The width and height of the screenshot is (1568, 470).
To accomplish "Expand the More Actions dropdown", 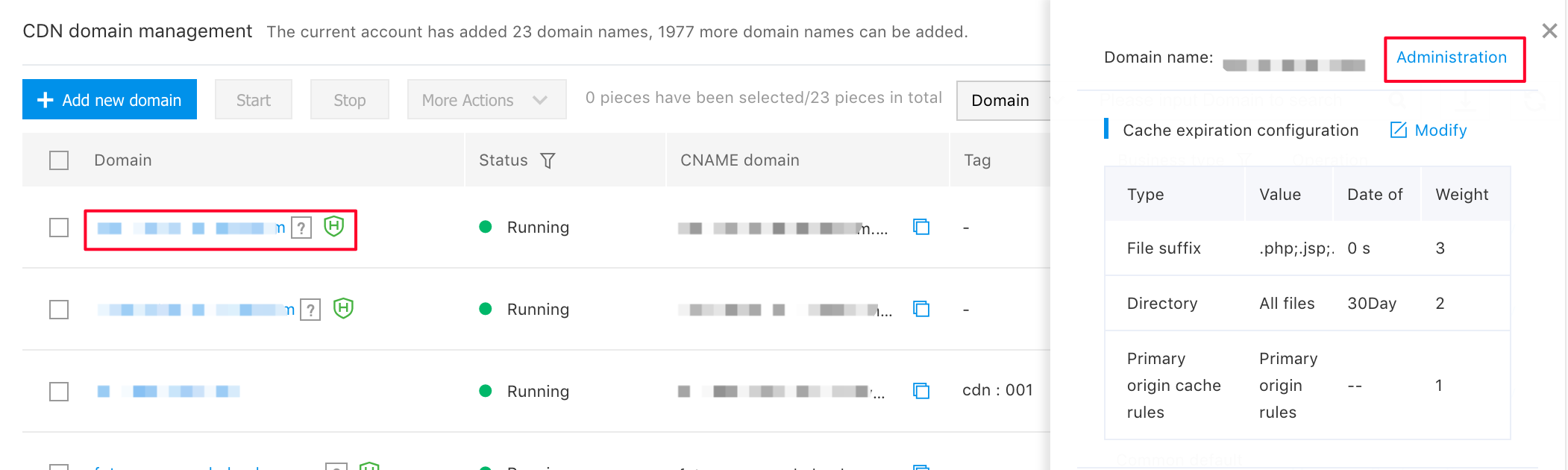I will pos(486,99).
